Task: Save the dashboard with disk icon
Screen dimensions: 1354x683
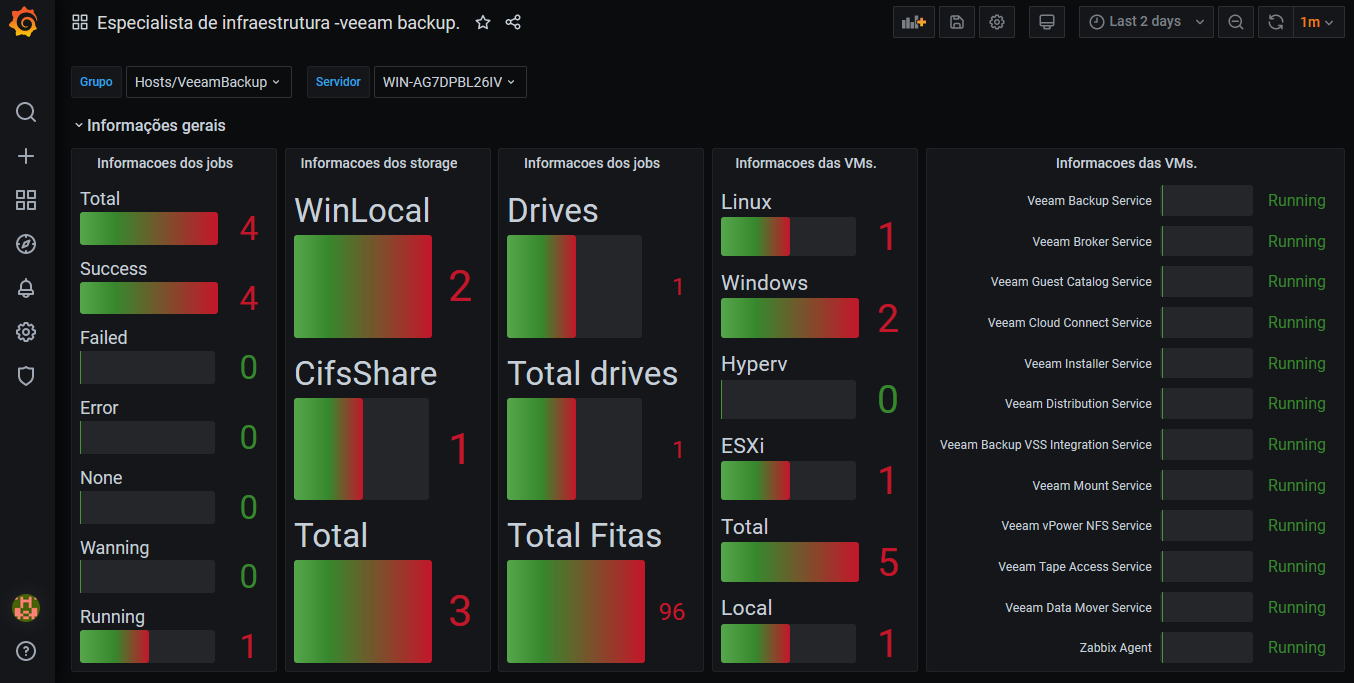Action: pos(957,22)
